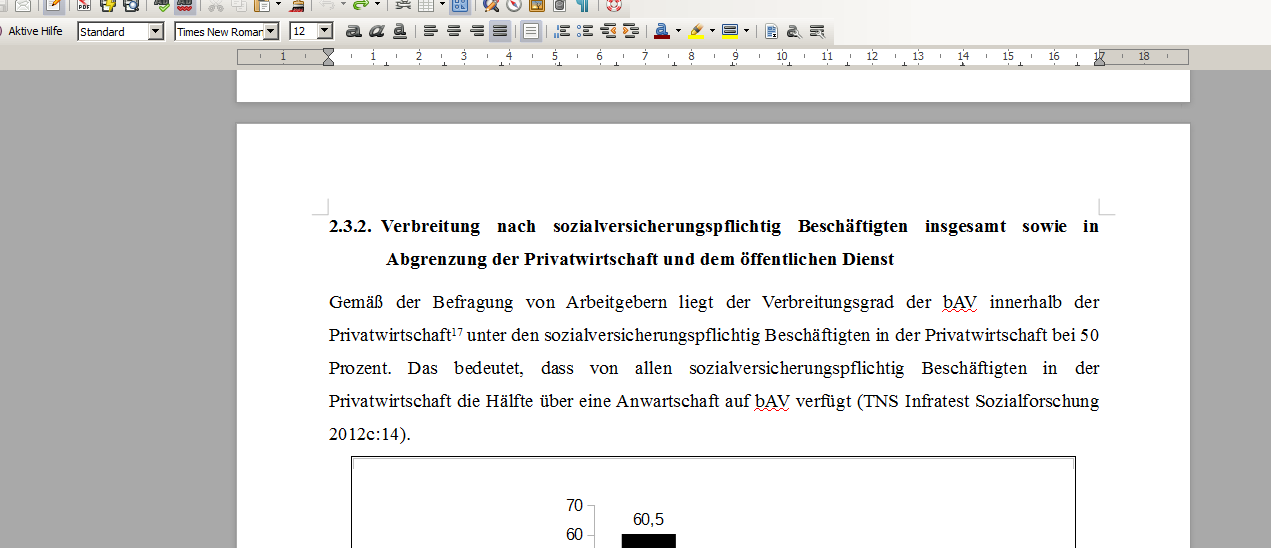Open background color dropdown arrow
Image resolution: width=1271 pixels, height=548 pixels.
click(x=746, y=31)
